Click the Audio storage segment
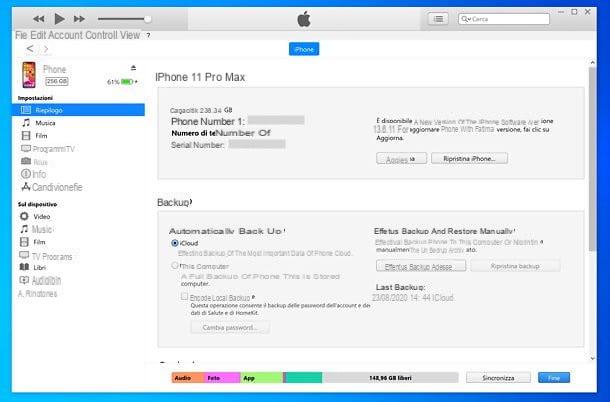Viewport: 610px width, 402px height. coord(188,378)
